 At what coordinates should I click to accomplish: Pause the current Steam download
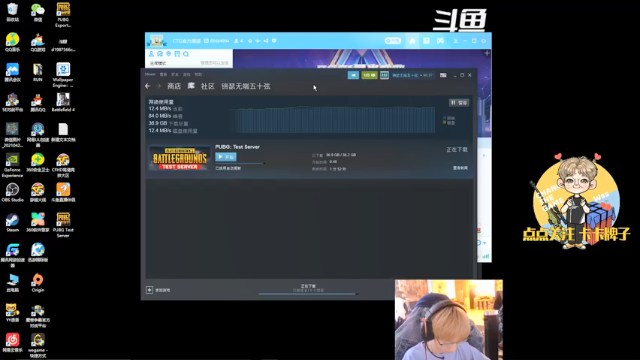459,102
